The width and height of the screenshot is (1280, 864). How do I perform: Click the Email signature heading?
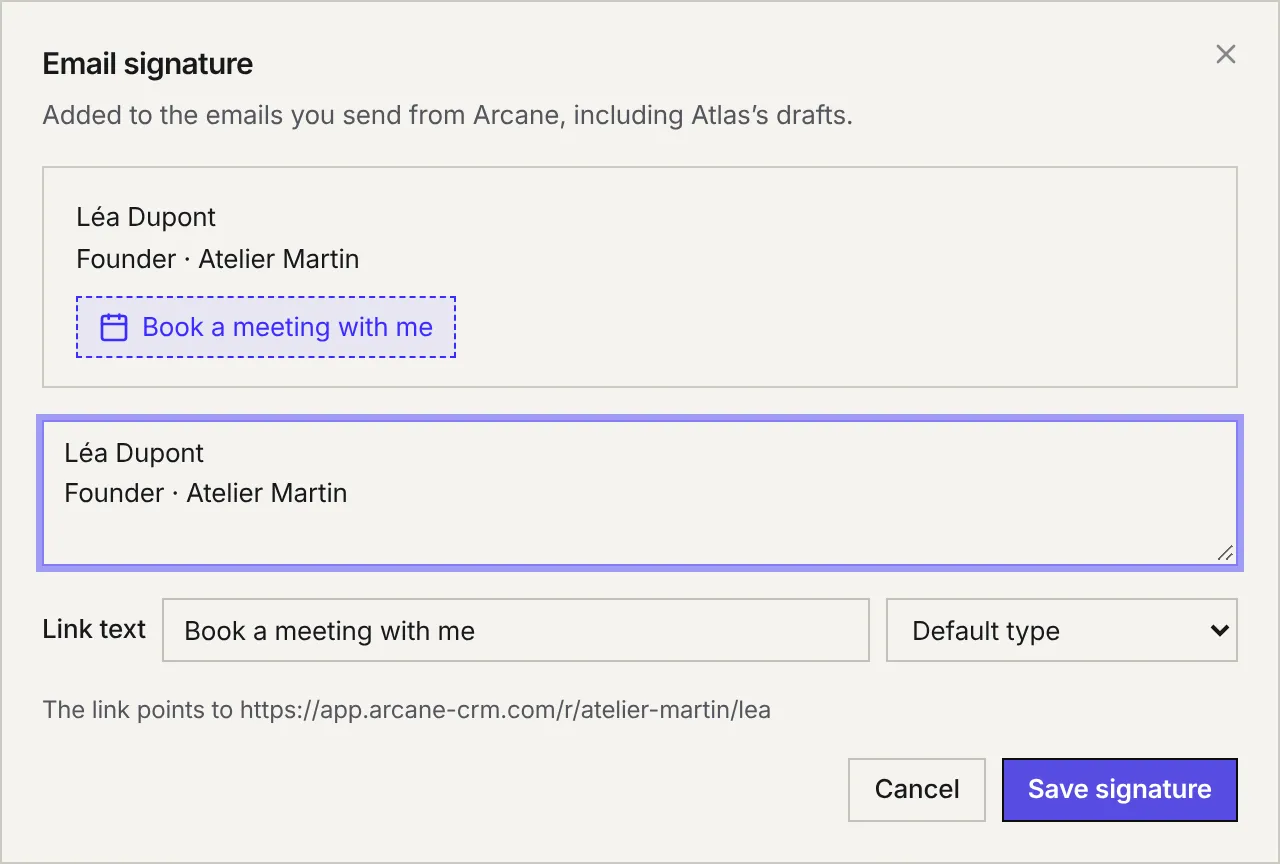pos(148,64)
